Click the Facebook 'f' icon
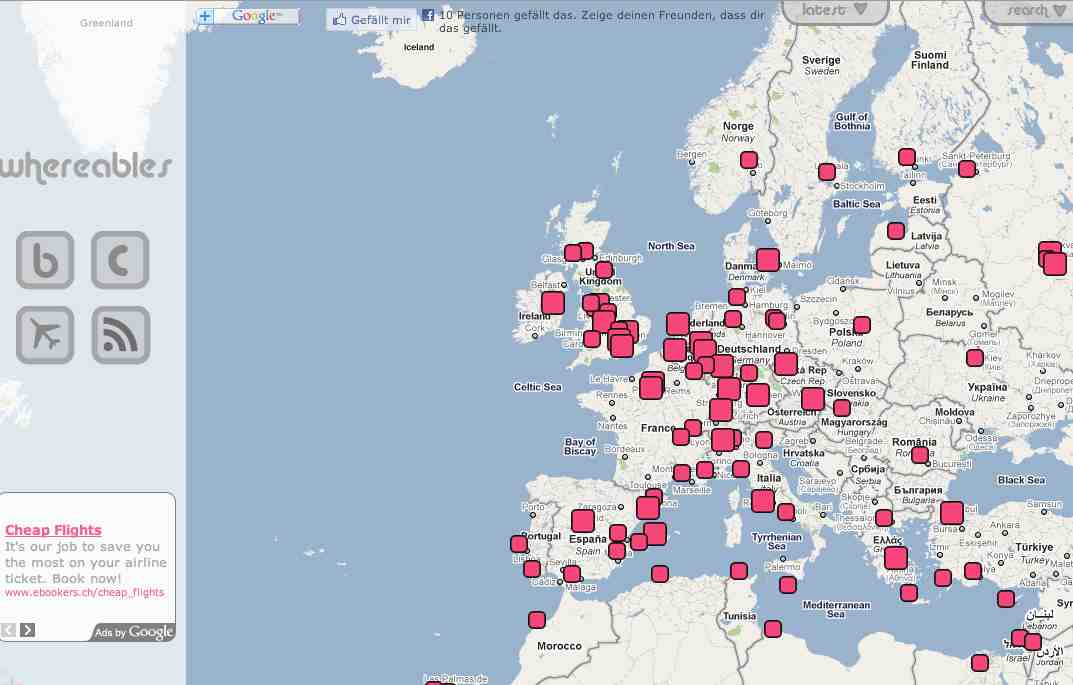This screenshot has height=685, width=1073. (428, 14)
